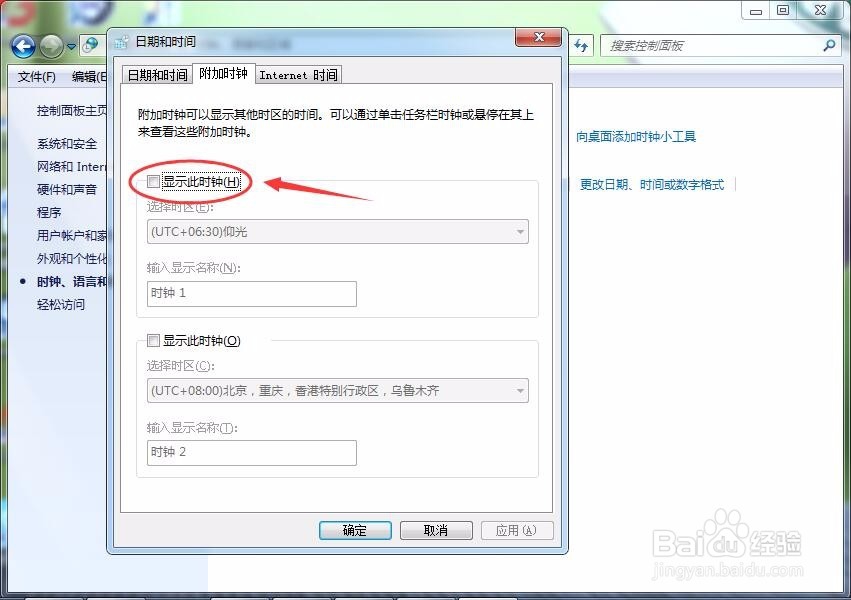Enable the first 显示此时钟(H) checkbox
851x600 pixels.
(x=152, y=181)
